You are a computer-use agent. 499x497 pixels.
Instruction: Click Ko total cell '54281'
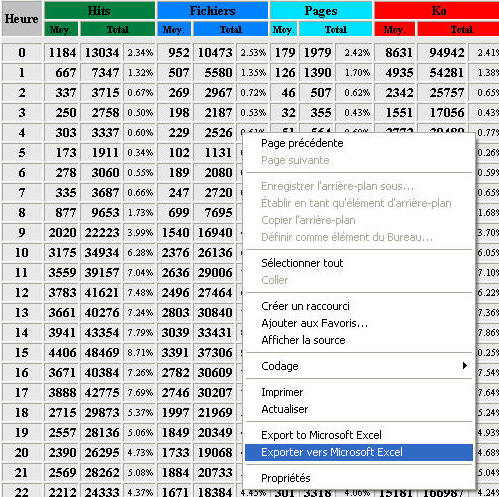[x=443, y=73]
